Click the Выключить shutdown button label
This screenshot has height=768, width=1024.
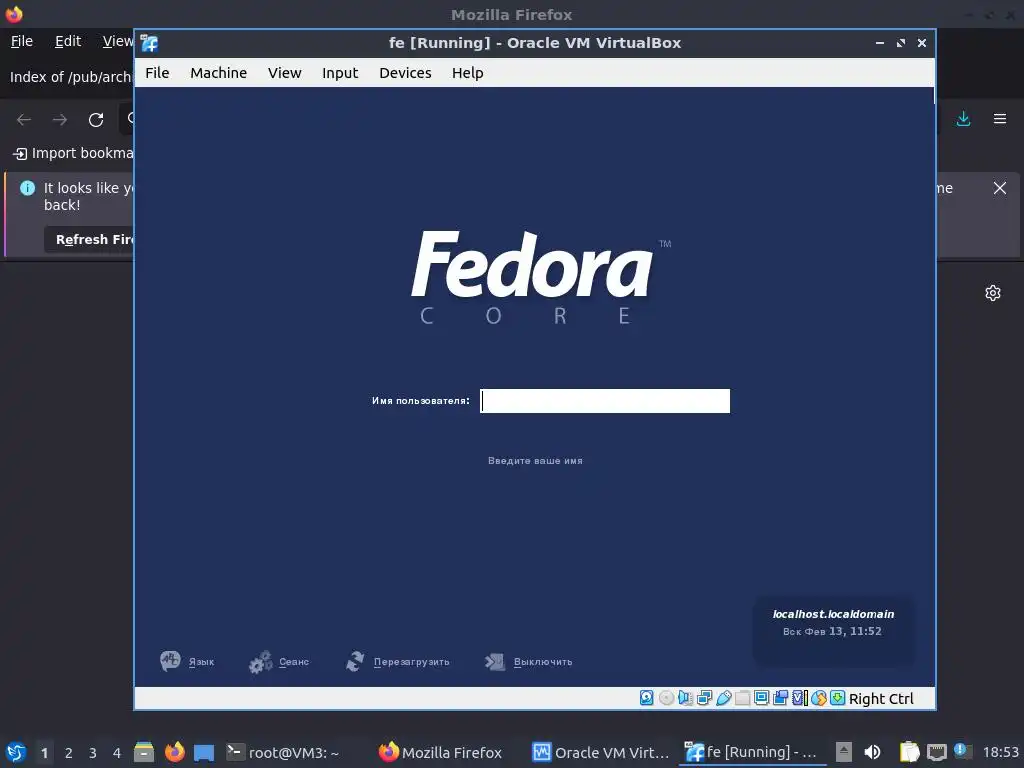click(x=543, y=662)
